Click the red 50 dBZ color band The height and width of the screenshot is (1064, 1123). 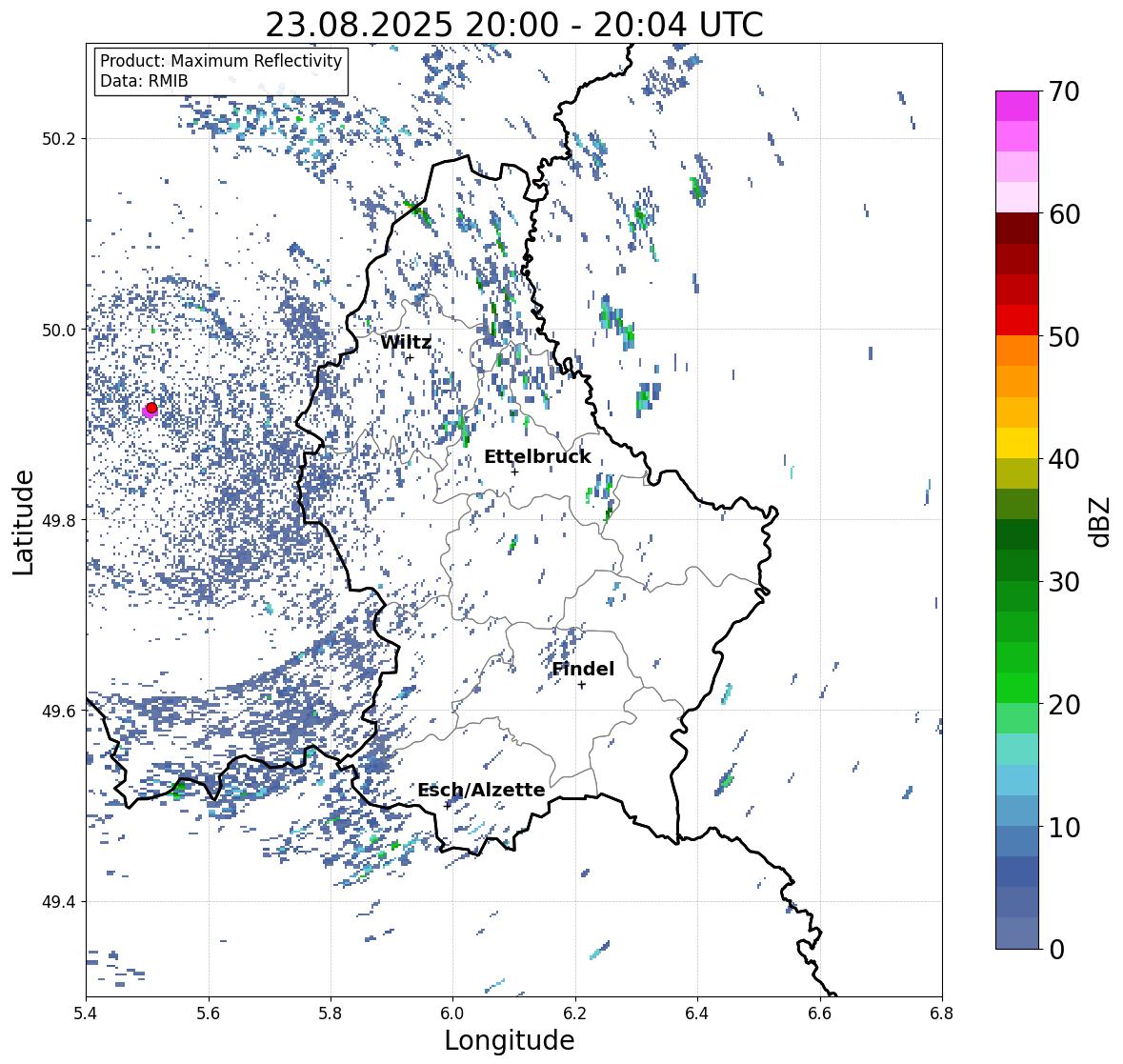[x=1017, y=320]
